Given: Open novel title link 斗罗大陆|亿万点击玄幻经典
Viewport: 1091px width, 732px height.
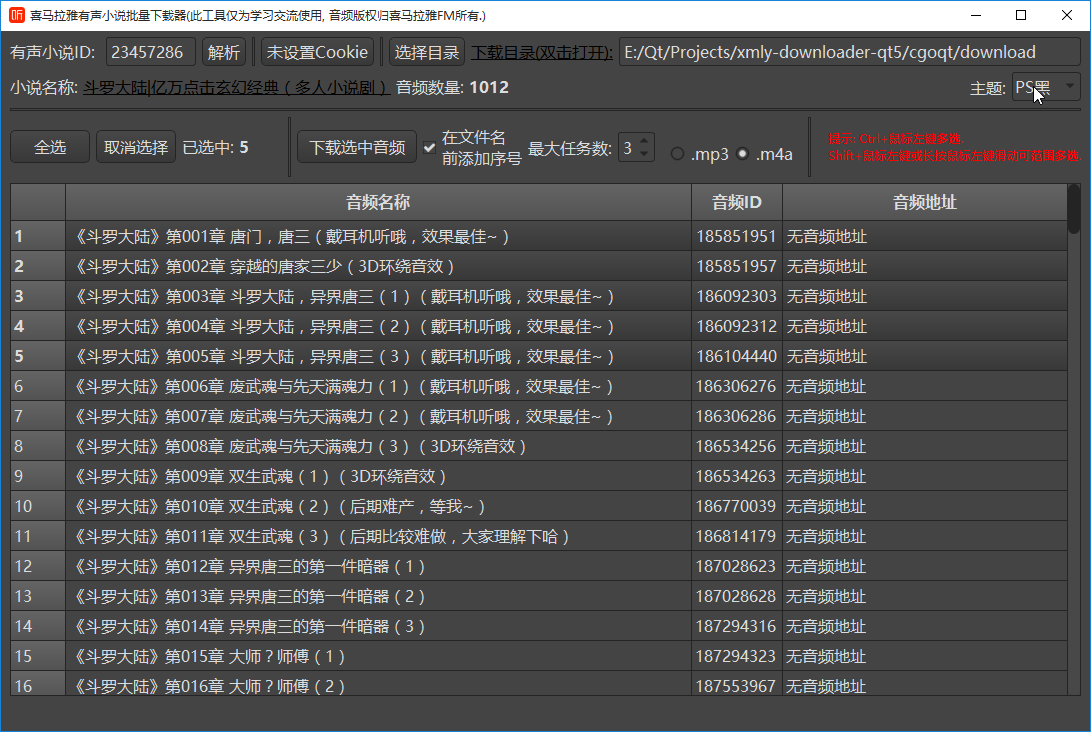Looking at the screenshot, I should click(x=236, y=88).
